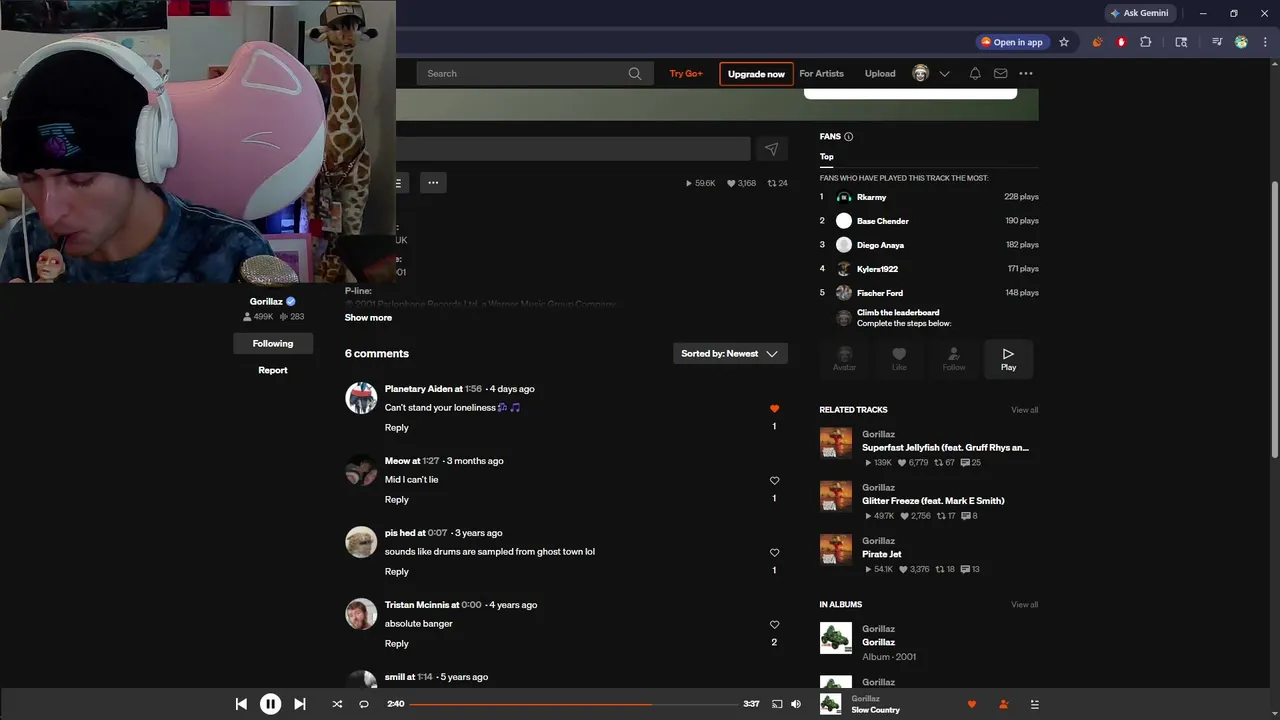
Task: Open the For Artists menu item
Action: pyautogui.click(x=822, y=73)
